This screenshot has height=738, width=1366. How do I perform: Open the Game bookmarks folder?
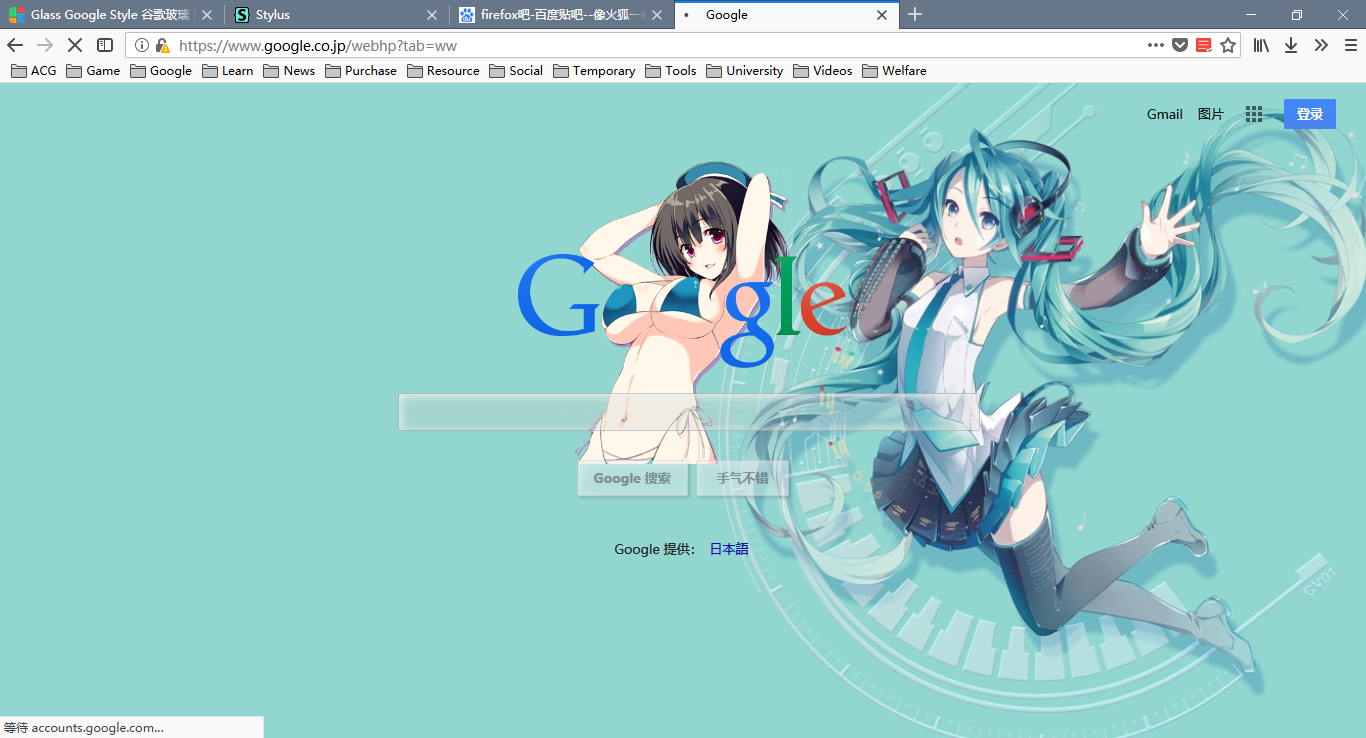click(x=93, y=71)
